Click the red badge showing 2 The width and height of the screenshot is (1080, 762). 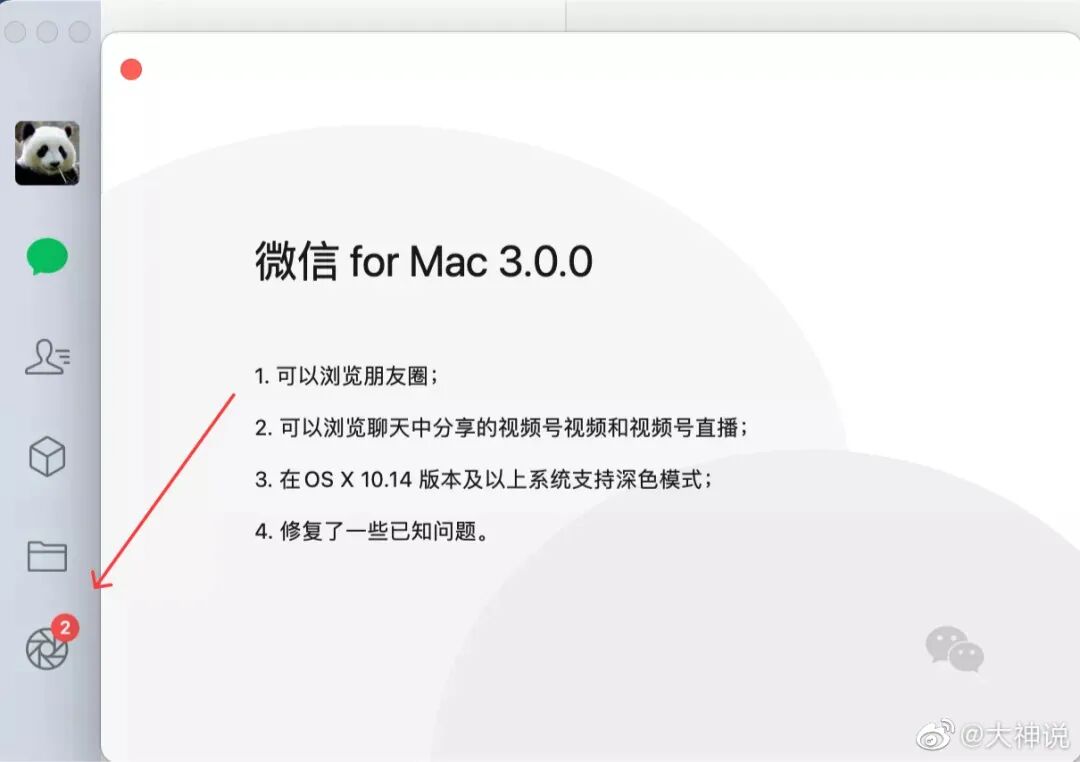tap(65, 628)
